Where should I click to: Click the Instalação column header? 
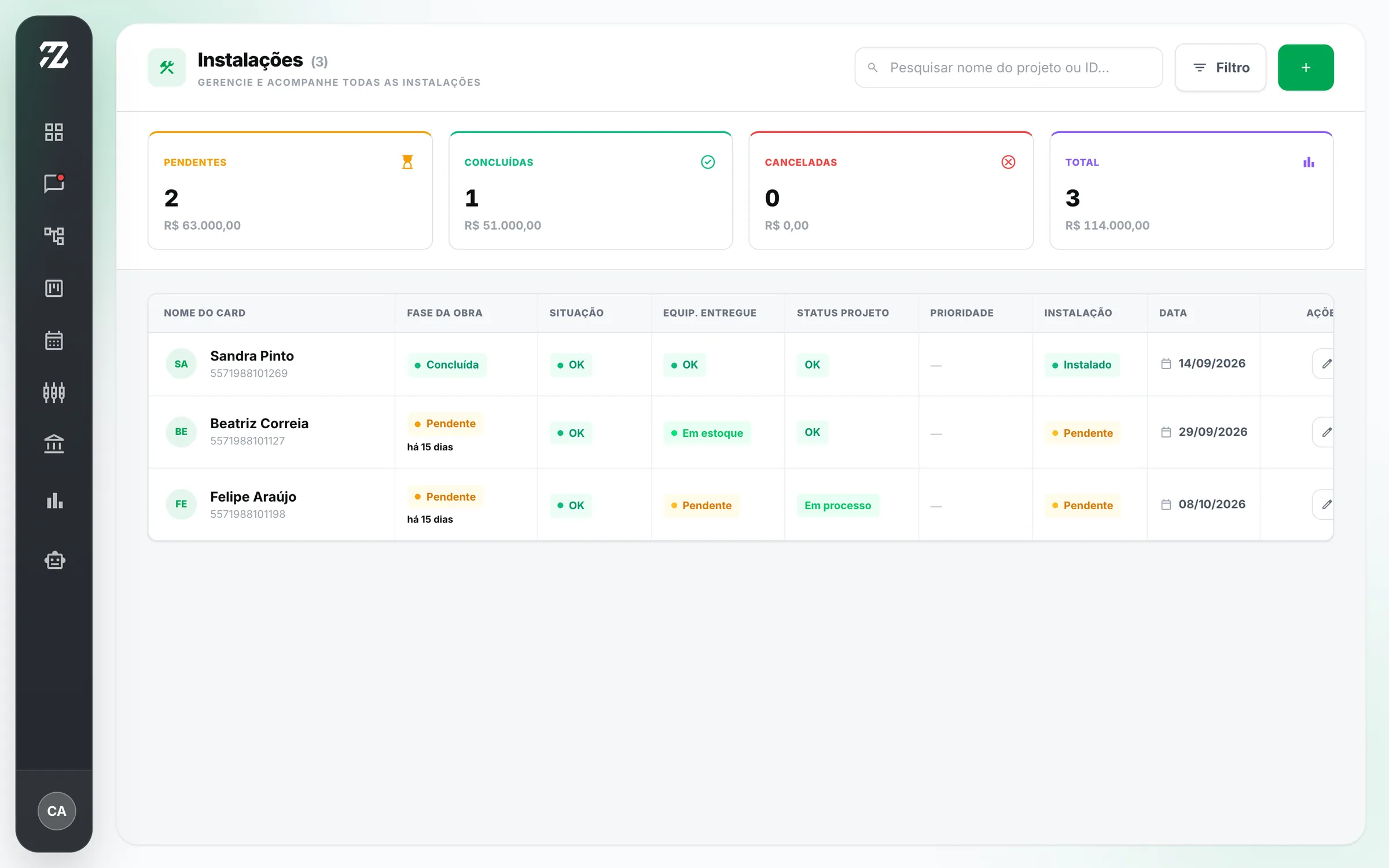click(x=1078, y=313)
